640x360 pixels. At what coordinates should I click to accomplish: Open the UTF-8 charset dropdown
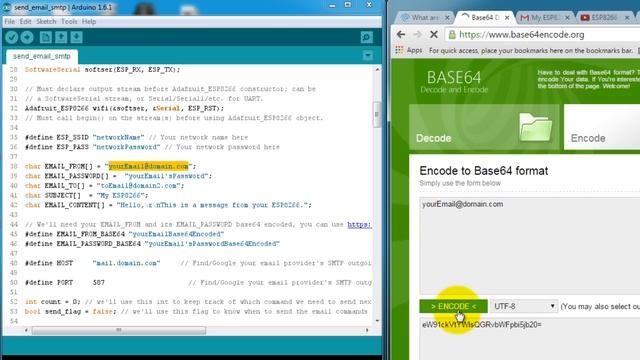point(524,306)
